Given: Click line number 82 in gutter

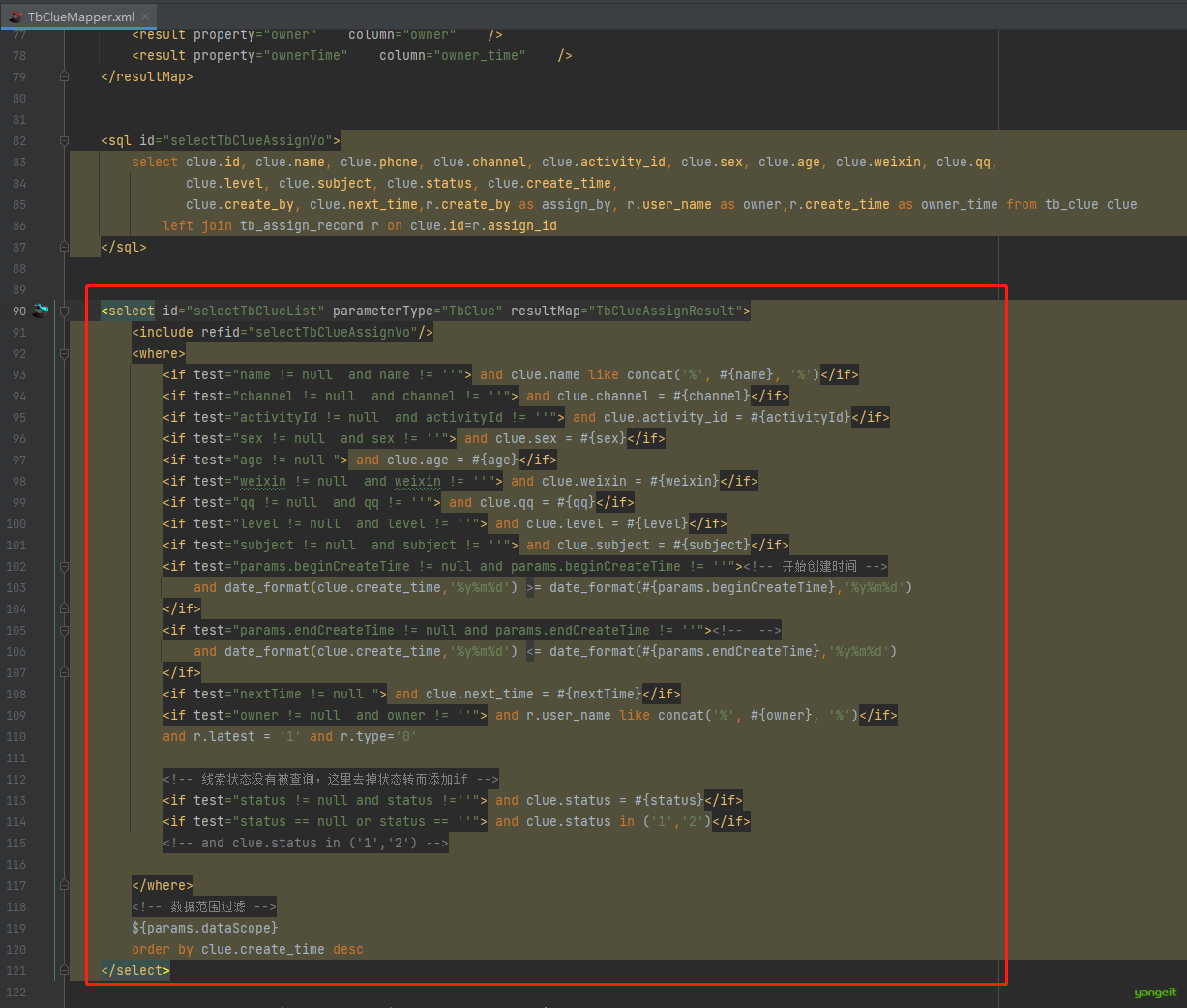Looking at the screenshot, I should (19, 140).
